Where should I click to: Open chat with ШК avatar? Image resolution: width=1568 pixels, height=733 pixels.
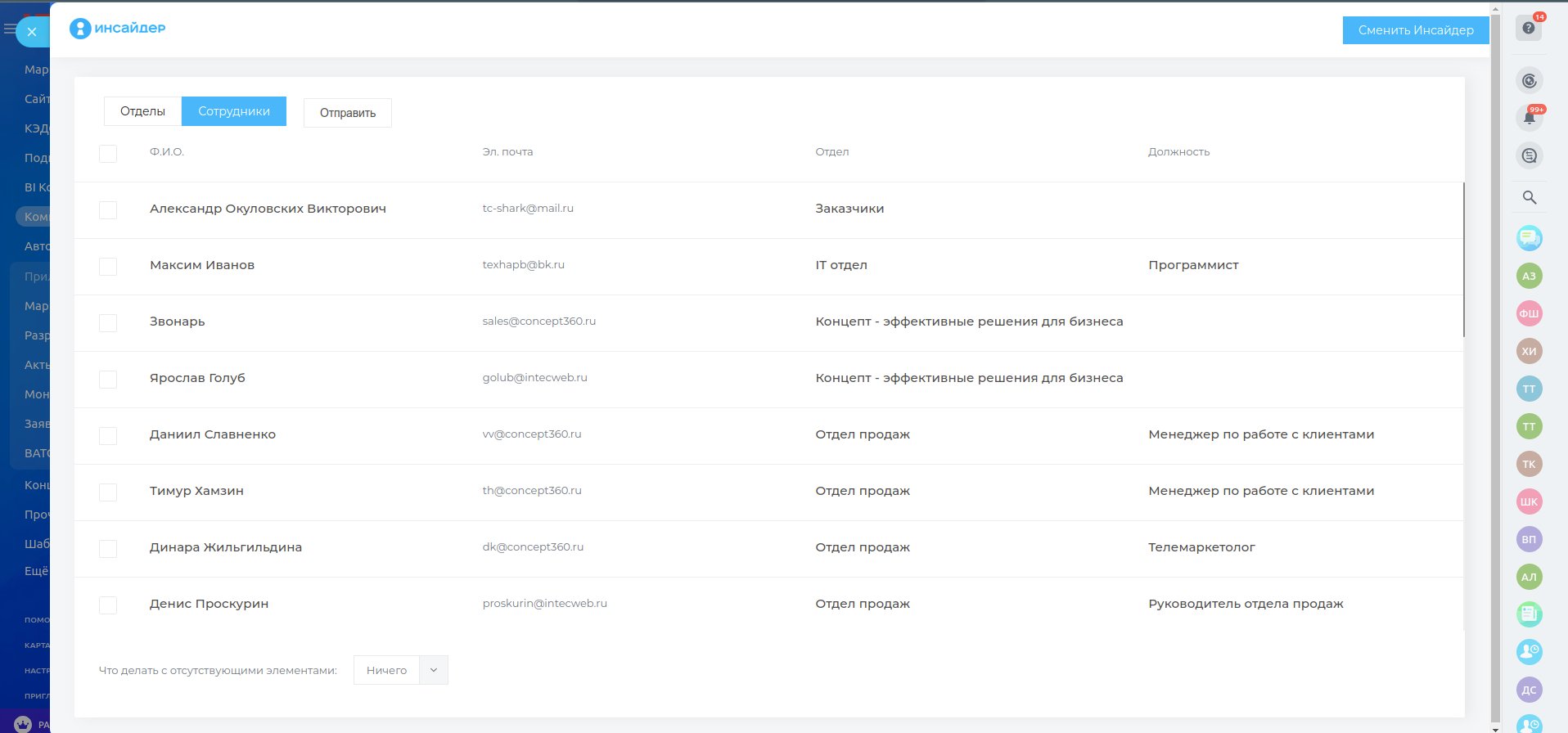tap(1529, 501)
